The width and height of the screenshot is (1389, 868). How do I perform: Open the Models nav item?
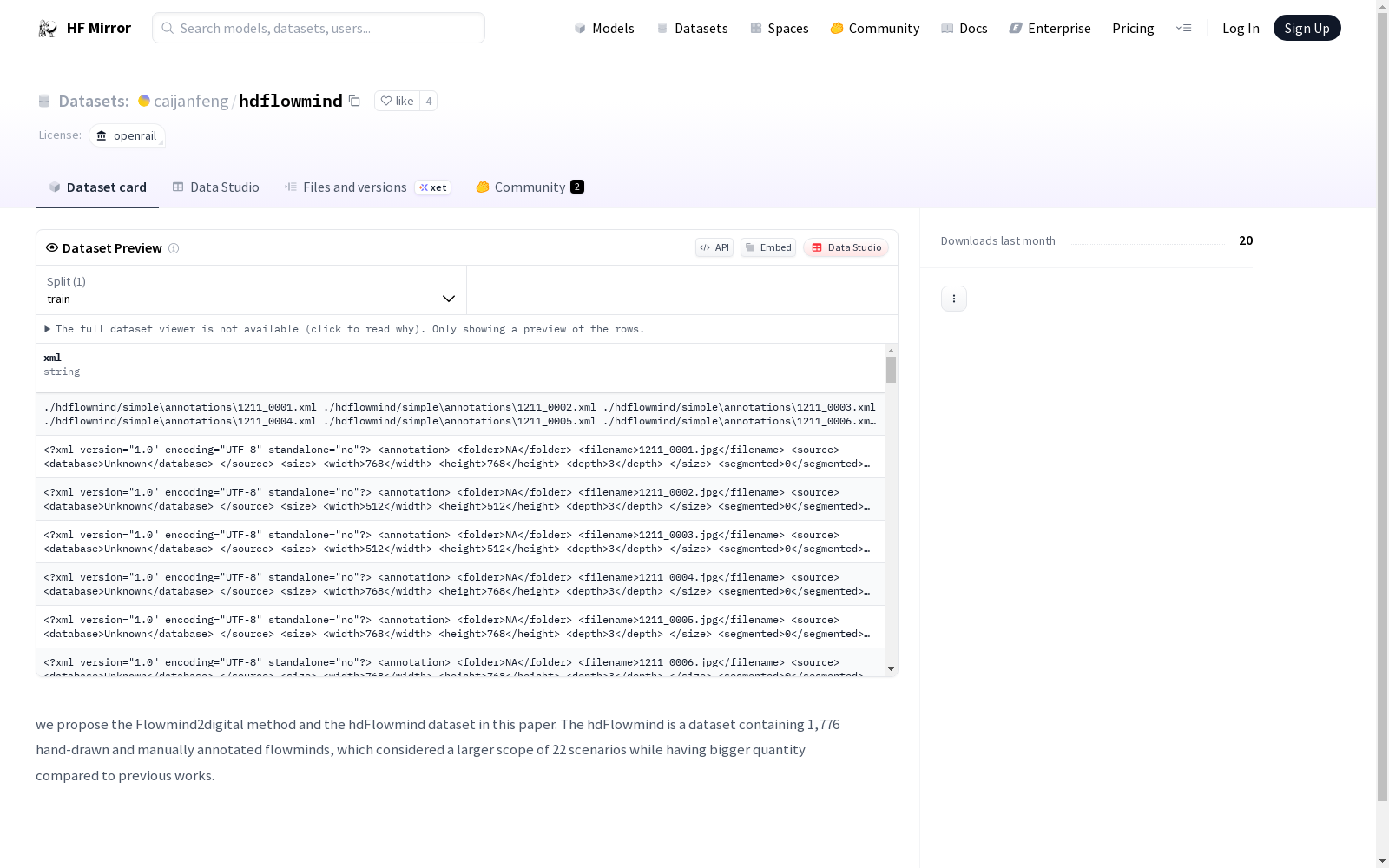point(604,28)
